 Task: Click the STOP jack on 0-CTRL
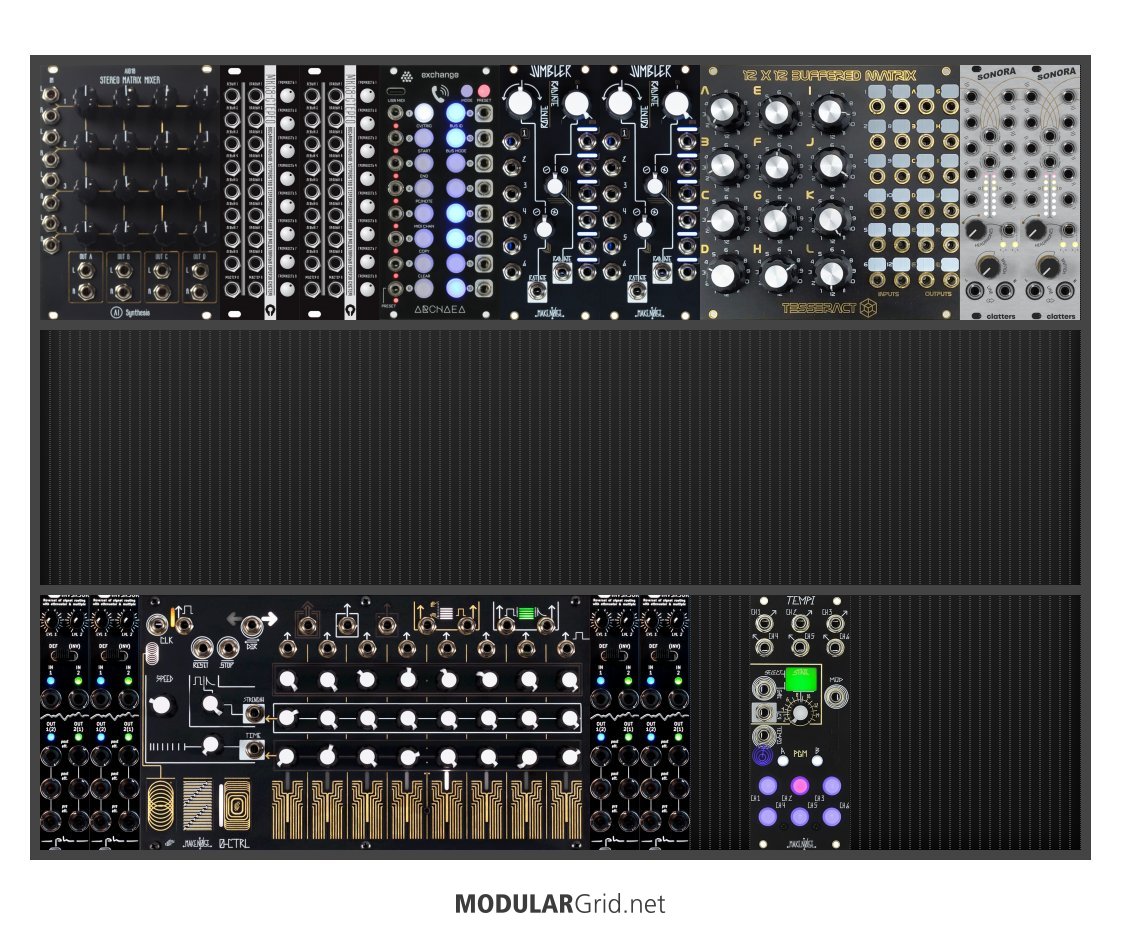click(227, 648)
